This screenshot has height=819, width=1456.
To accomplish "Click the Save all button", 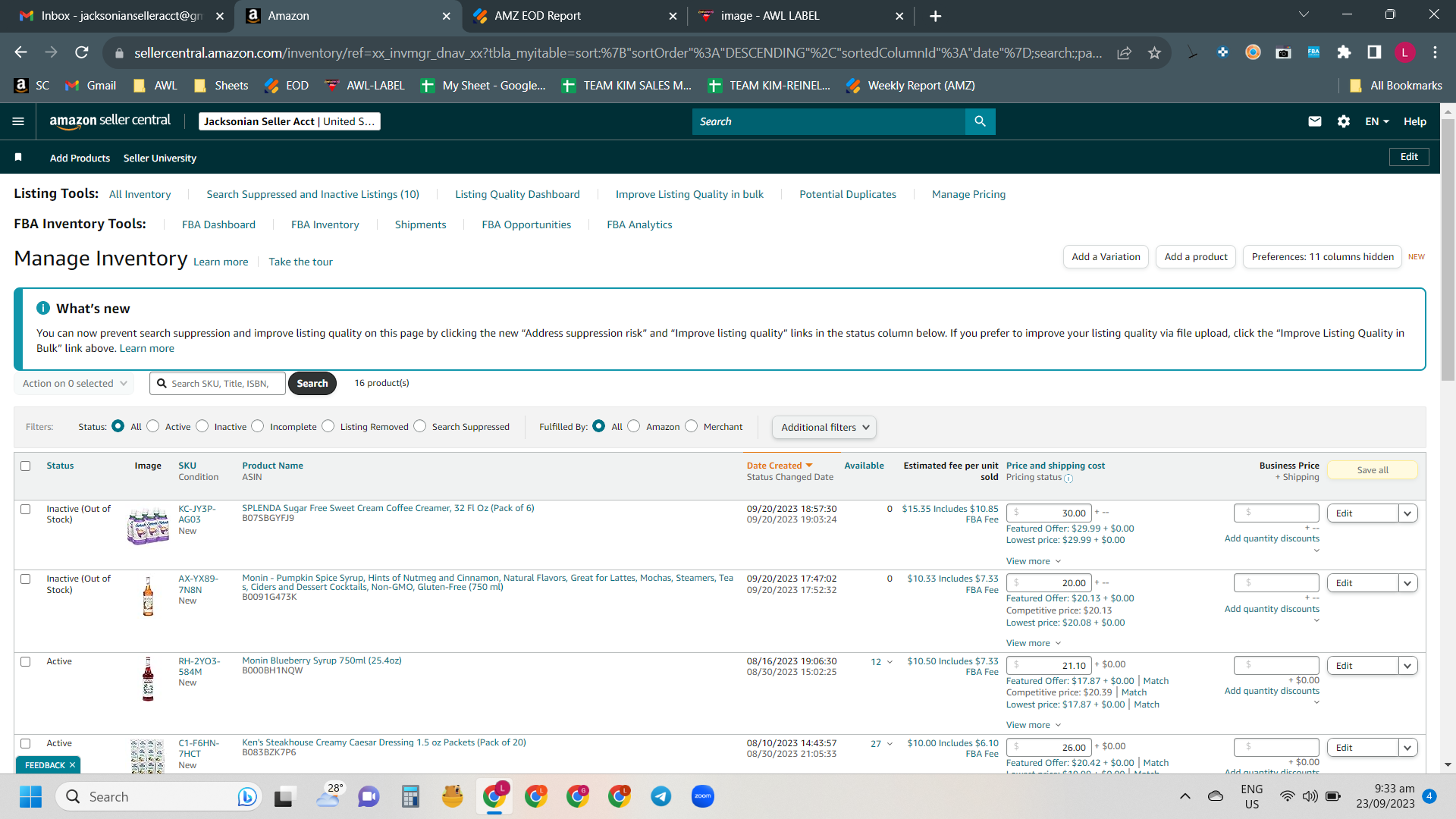I will 1373,470.
